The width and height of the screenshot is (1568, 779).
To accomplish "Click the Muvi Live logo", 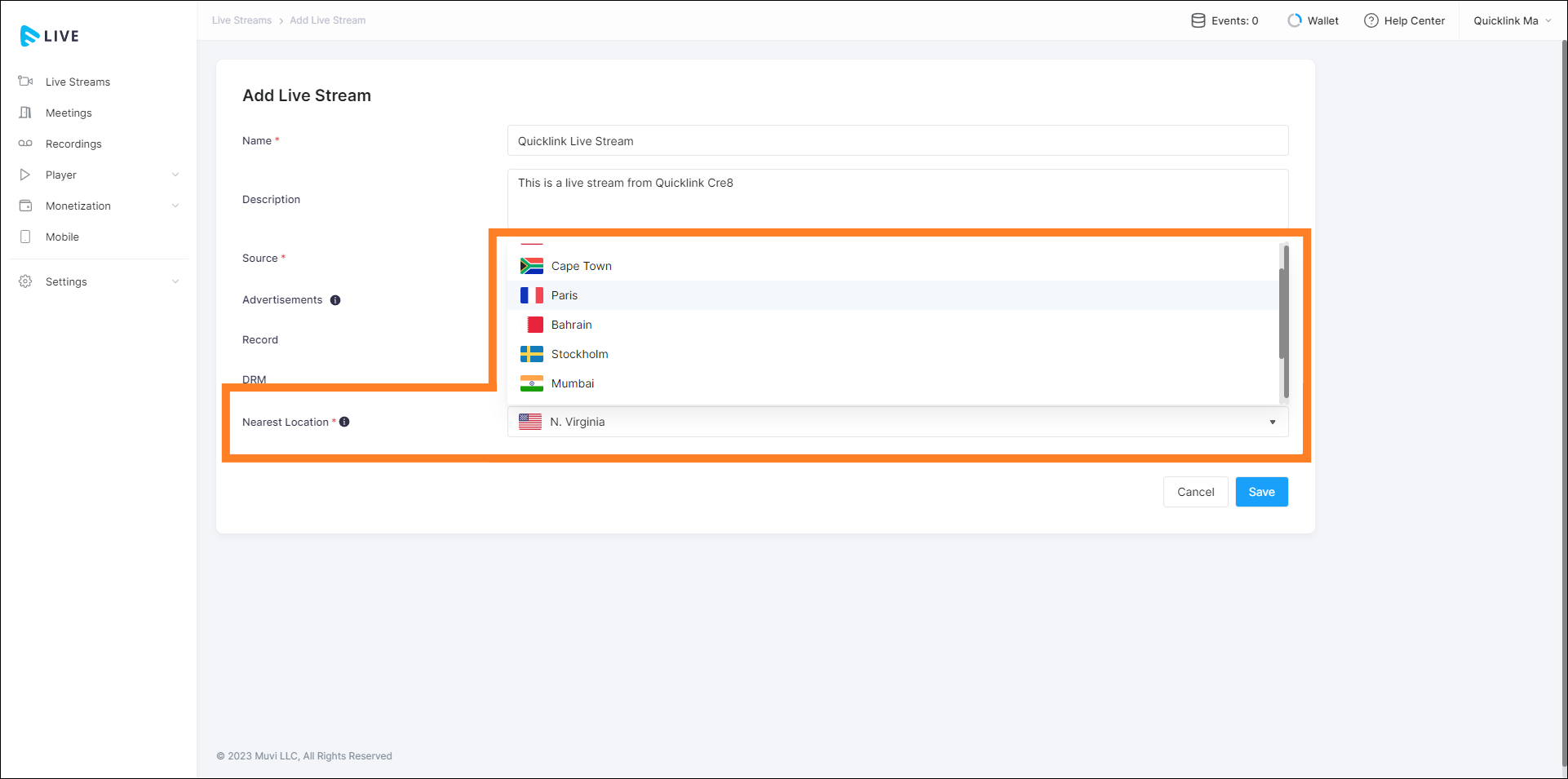I will [49, 36].
